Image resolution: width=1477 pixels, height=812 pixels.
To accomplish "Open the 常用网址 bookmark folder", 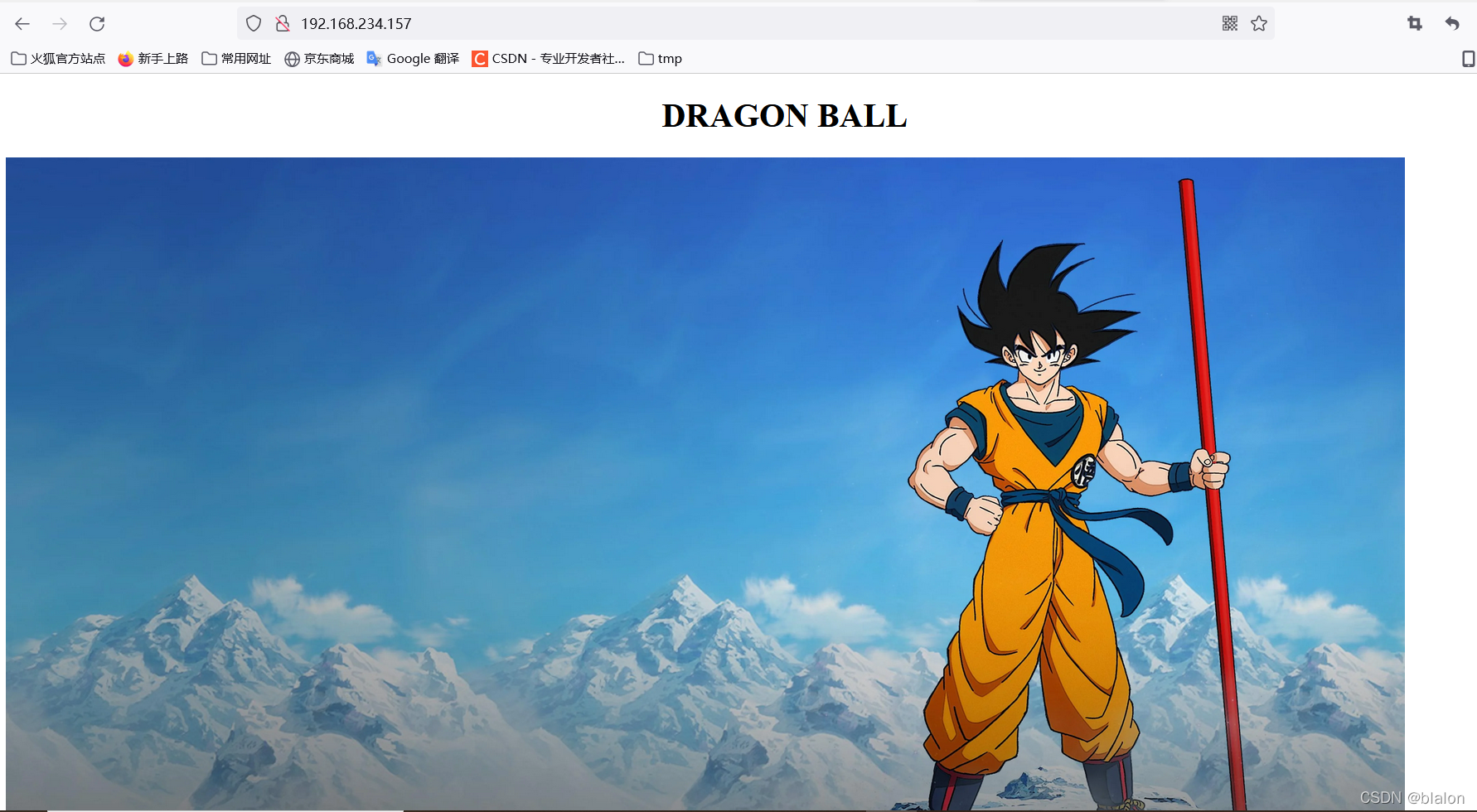I will [x=236, y=59].
